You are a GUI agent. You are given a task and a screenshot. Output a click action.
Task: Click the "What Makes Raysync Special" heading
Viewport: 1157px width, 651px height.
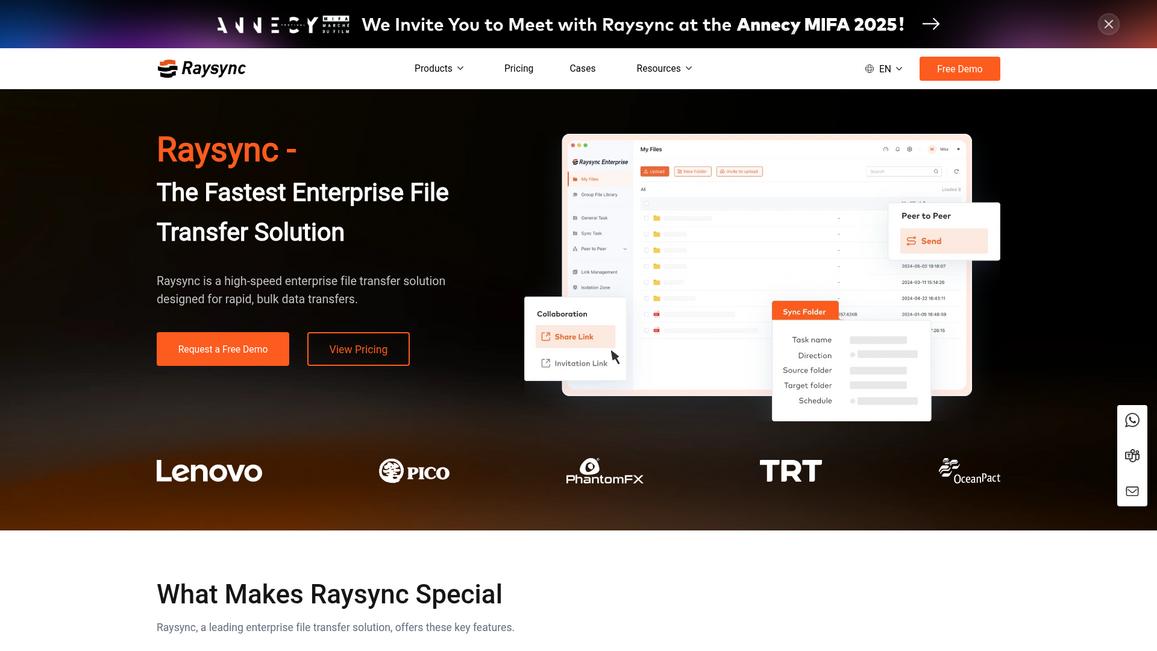pyautogui.click(x=329, y=594)
